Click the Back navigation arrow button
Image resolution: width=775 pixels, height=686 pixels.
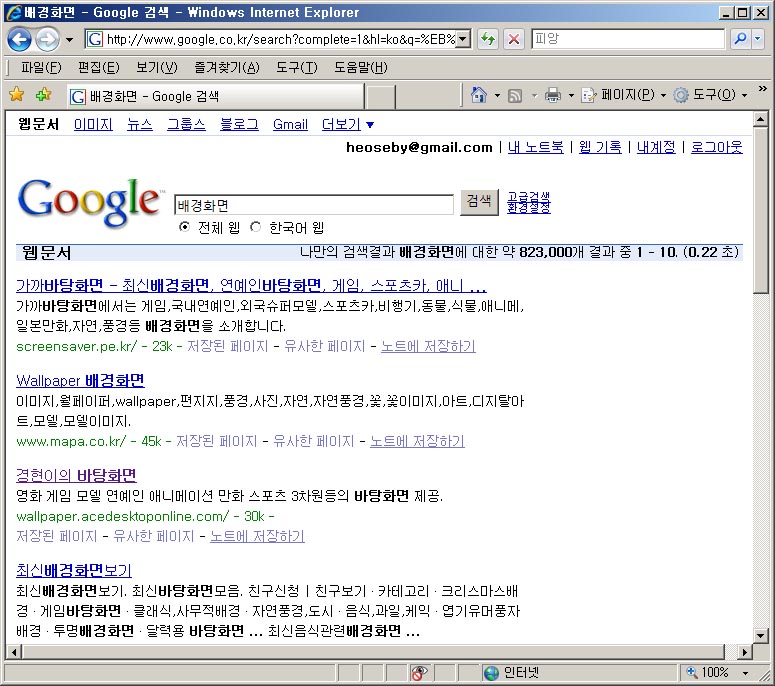[19, 39]
